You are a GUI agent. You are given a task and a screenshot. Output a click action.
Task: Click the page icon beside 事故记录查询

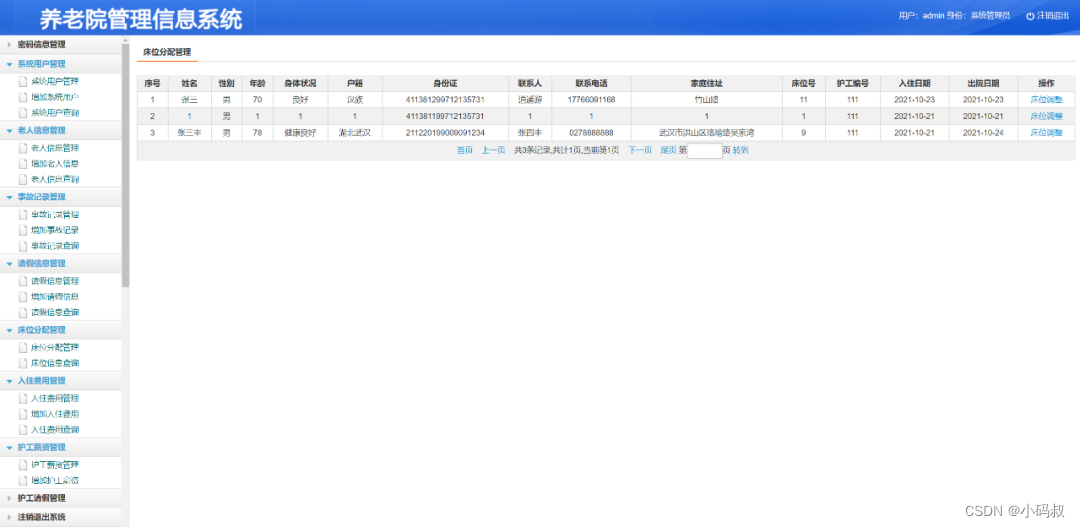[23, 246]
